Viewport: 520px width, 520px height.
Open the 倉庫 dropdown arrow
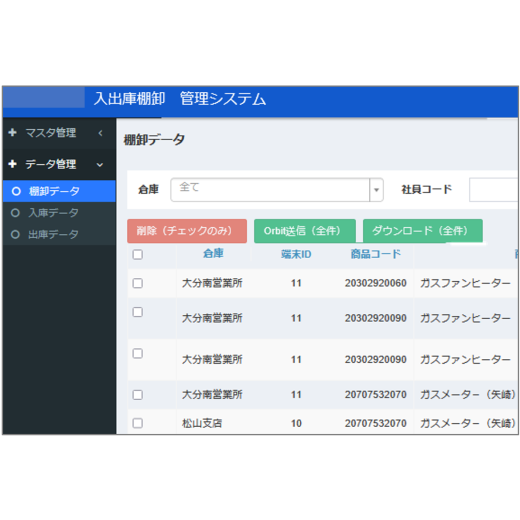[376, 190]
